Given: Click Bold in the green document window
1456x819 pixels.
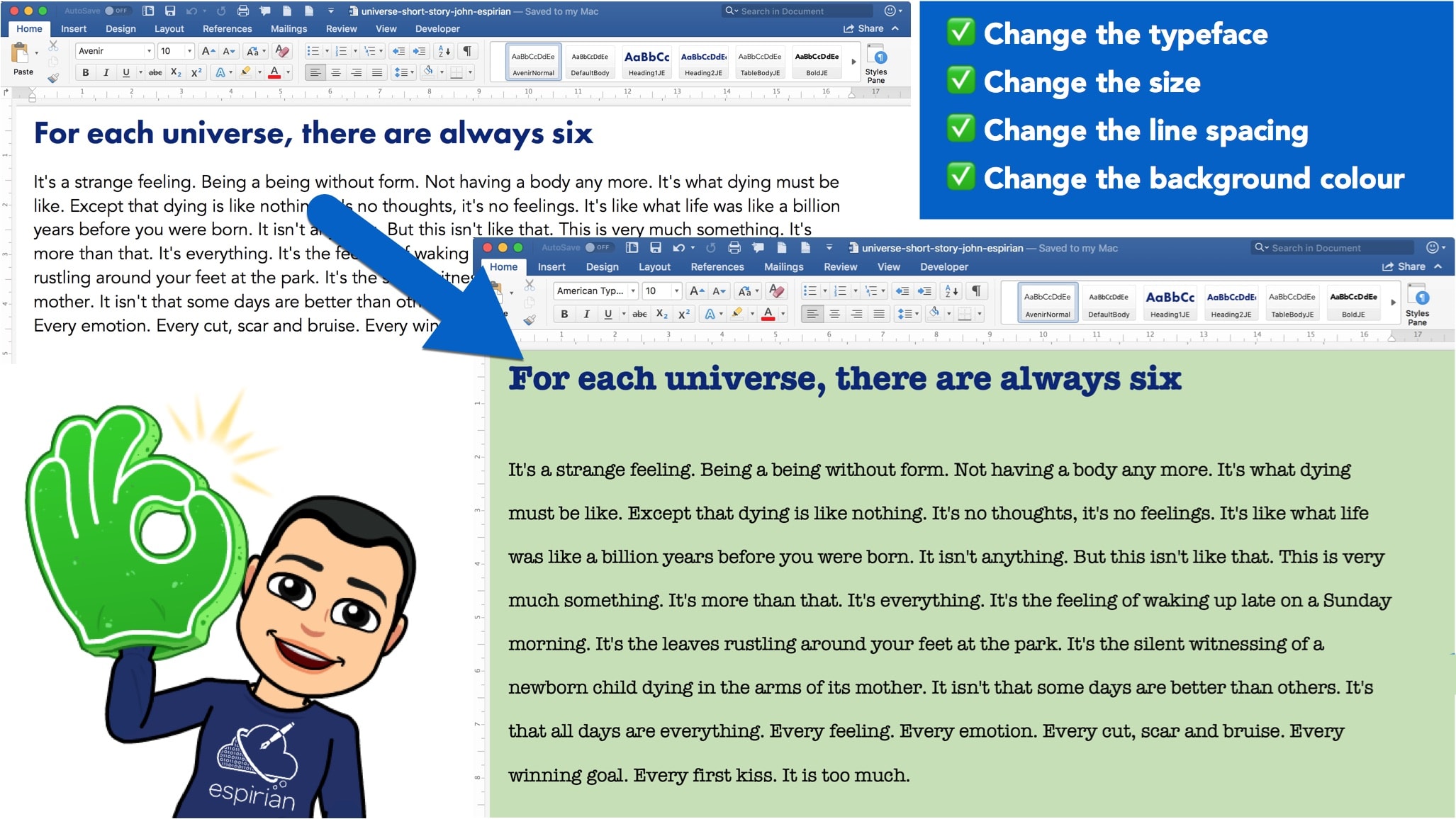Looking at the screenshot, I should [x=564, y=314].
